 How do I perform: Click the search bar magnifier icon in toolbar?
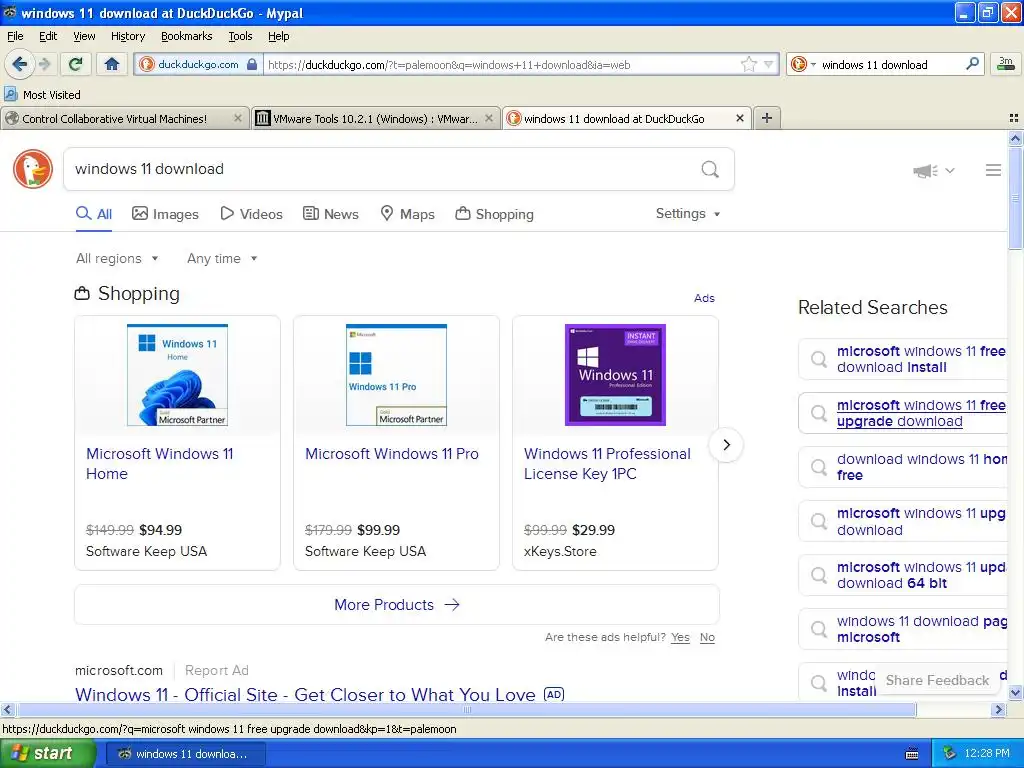coord(972,64)
